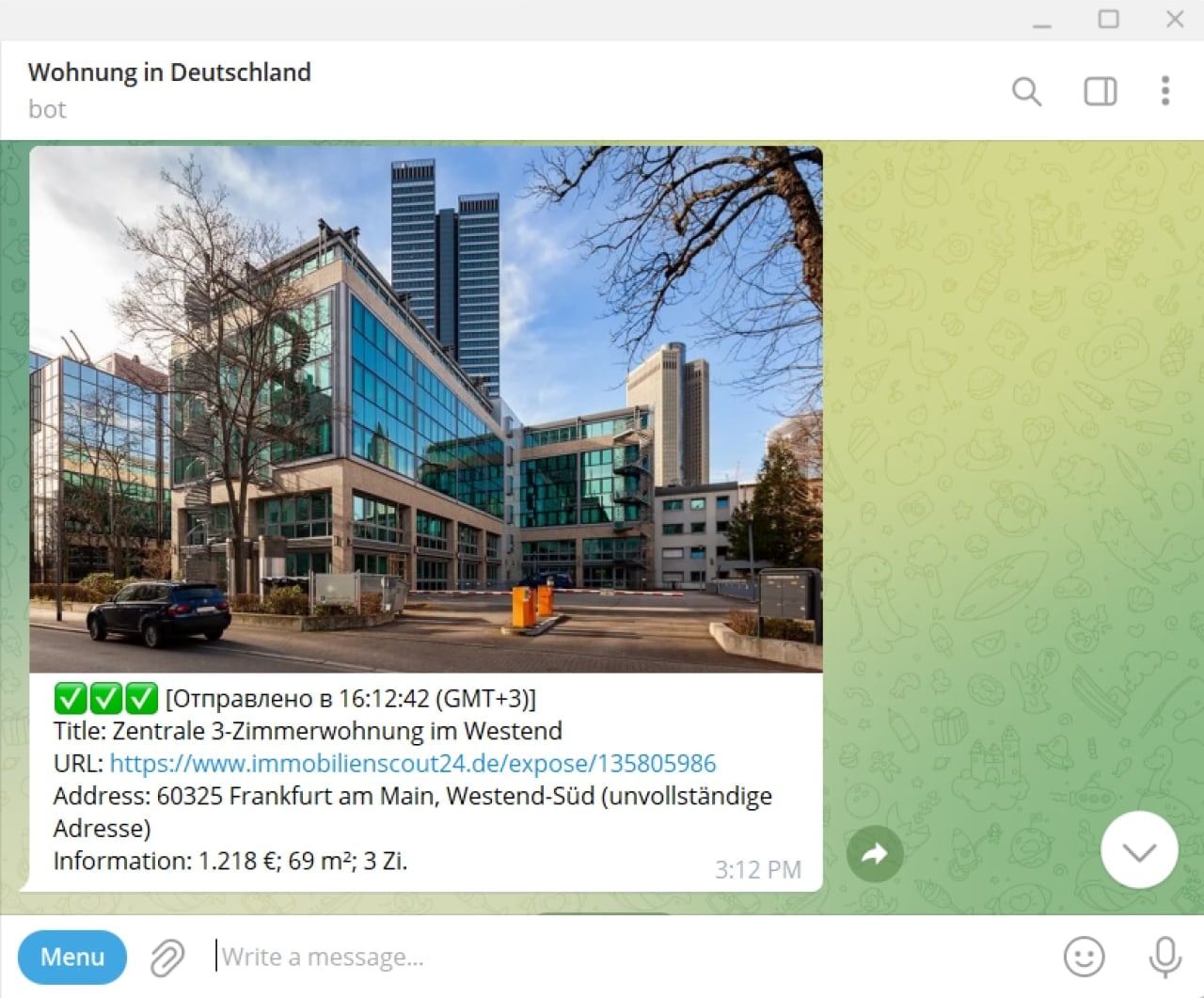Forward the apartment message with the arrow

pos(875,854)
